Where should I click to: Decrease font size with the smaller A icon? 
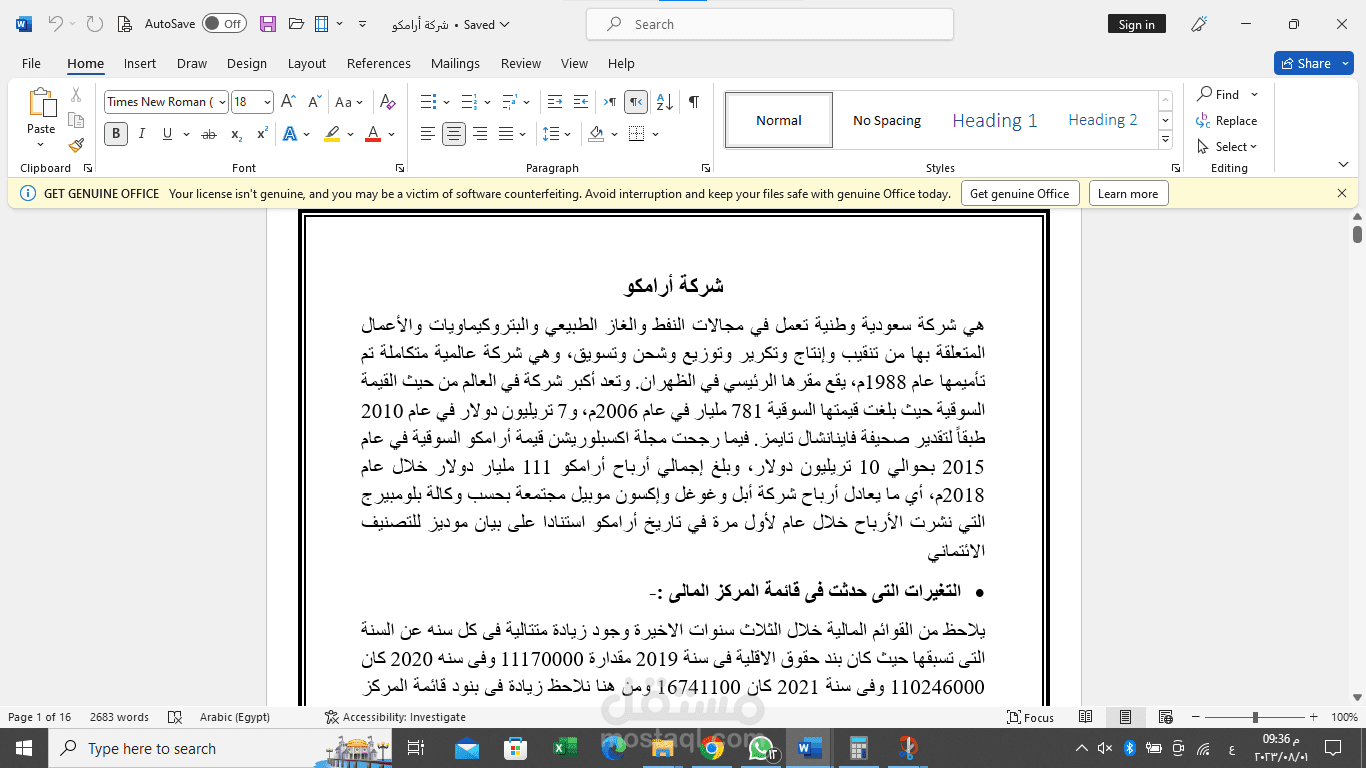tap(314, 102)
